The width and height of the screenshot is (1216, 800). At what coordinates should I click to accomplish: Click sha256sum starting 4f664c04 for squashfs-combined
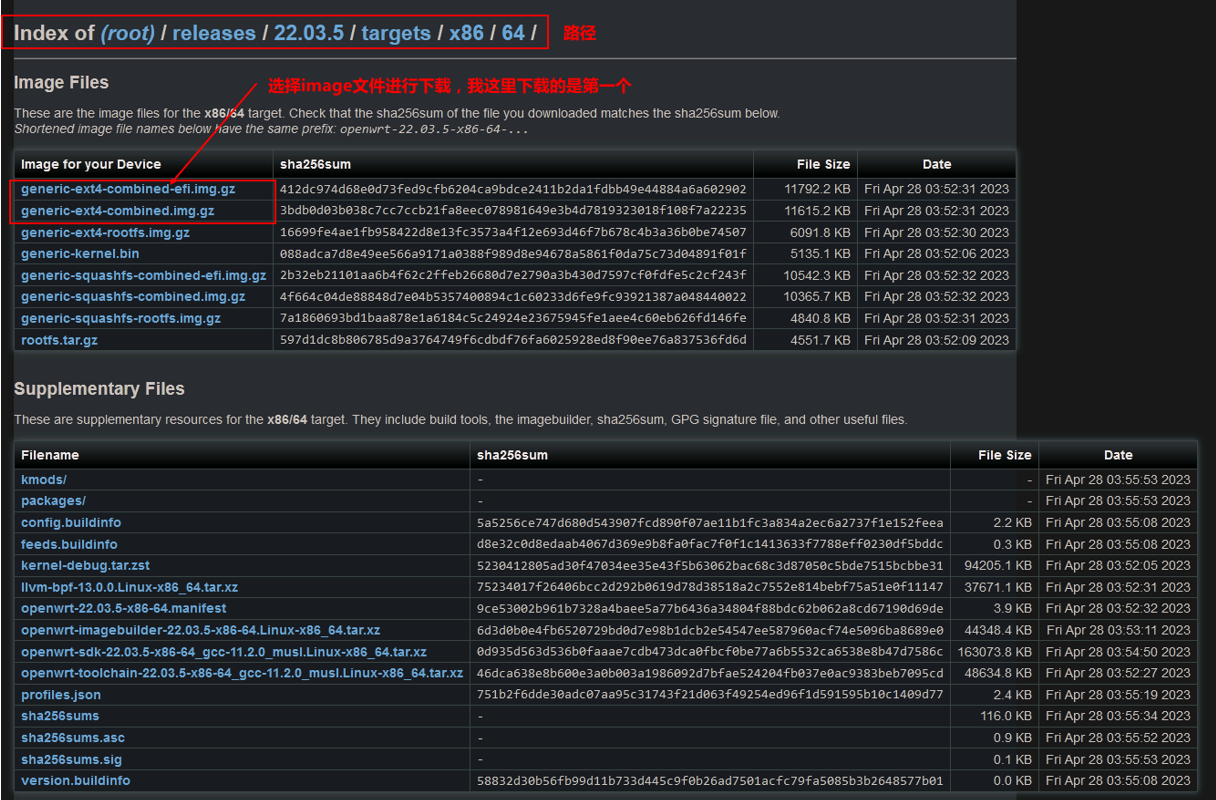tap(513, 297)
